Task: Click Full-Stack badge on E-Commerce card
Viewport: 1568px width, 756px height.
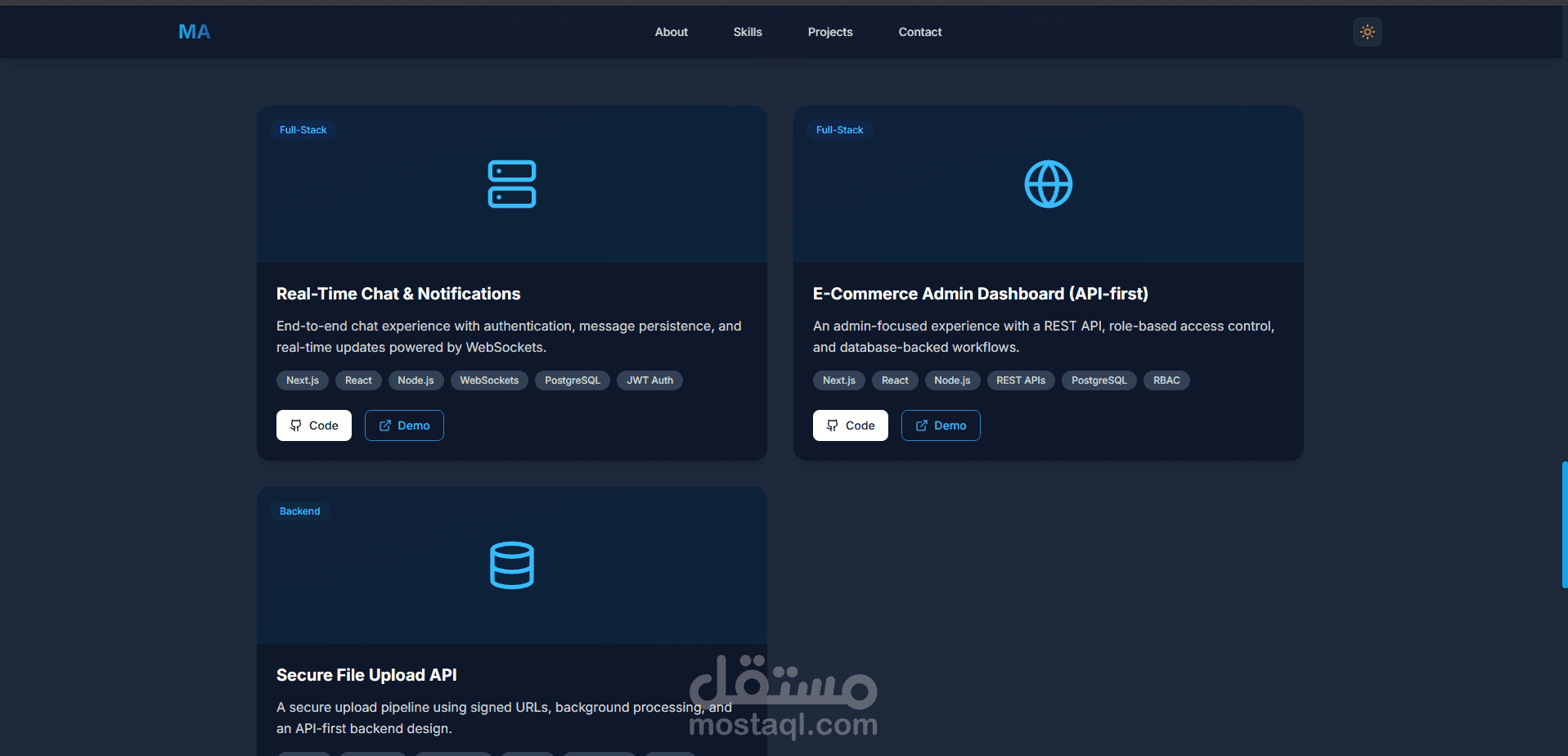Action: [x=840, y=130]
